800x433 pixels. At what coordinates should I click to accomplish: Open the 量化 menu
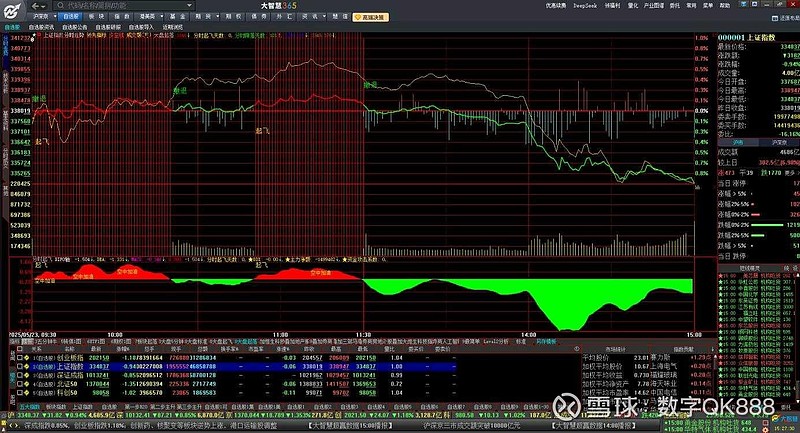pos(633,6)
